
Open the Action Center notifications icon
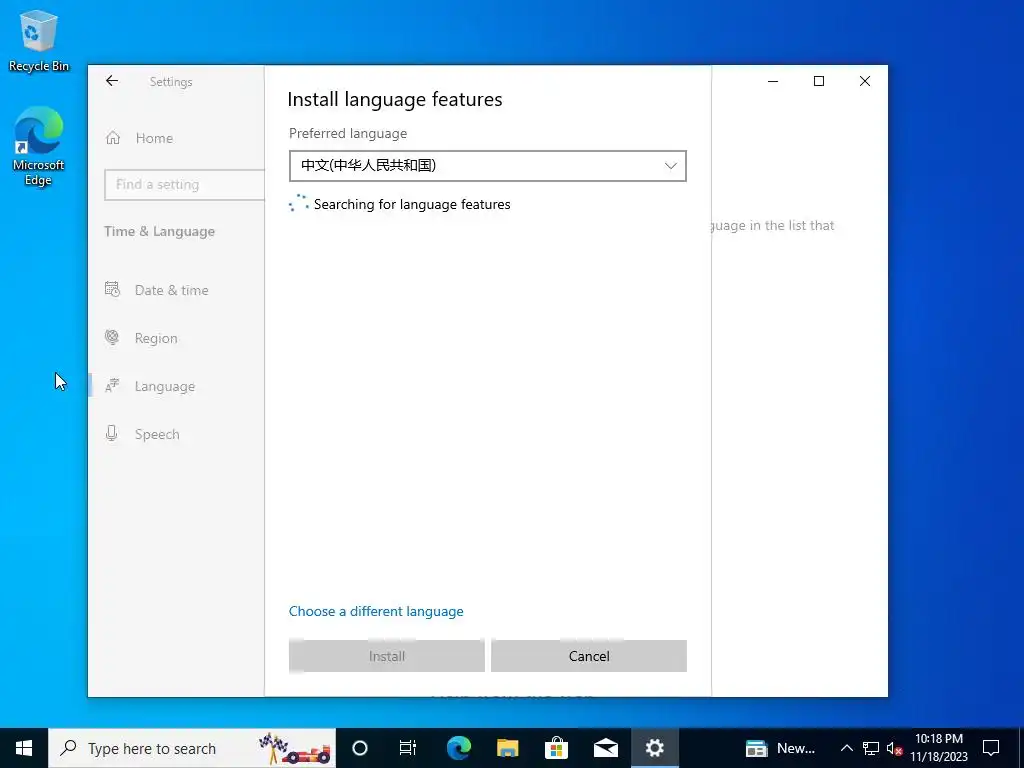pyautogui.click(x=991, y=748)
